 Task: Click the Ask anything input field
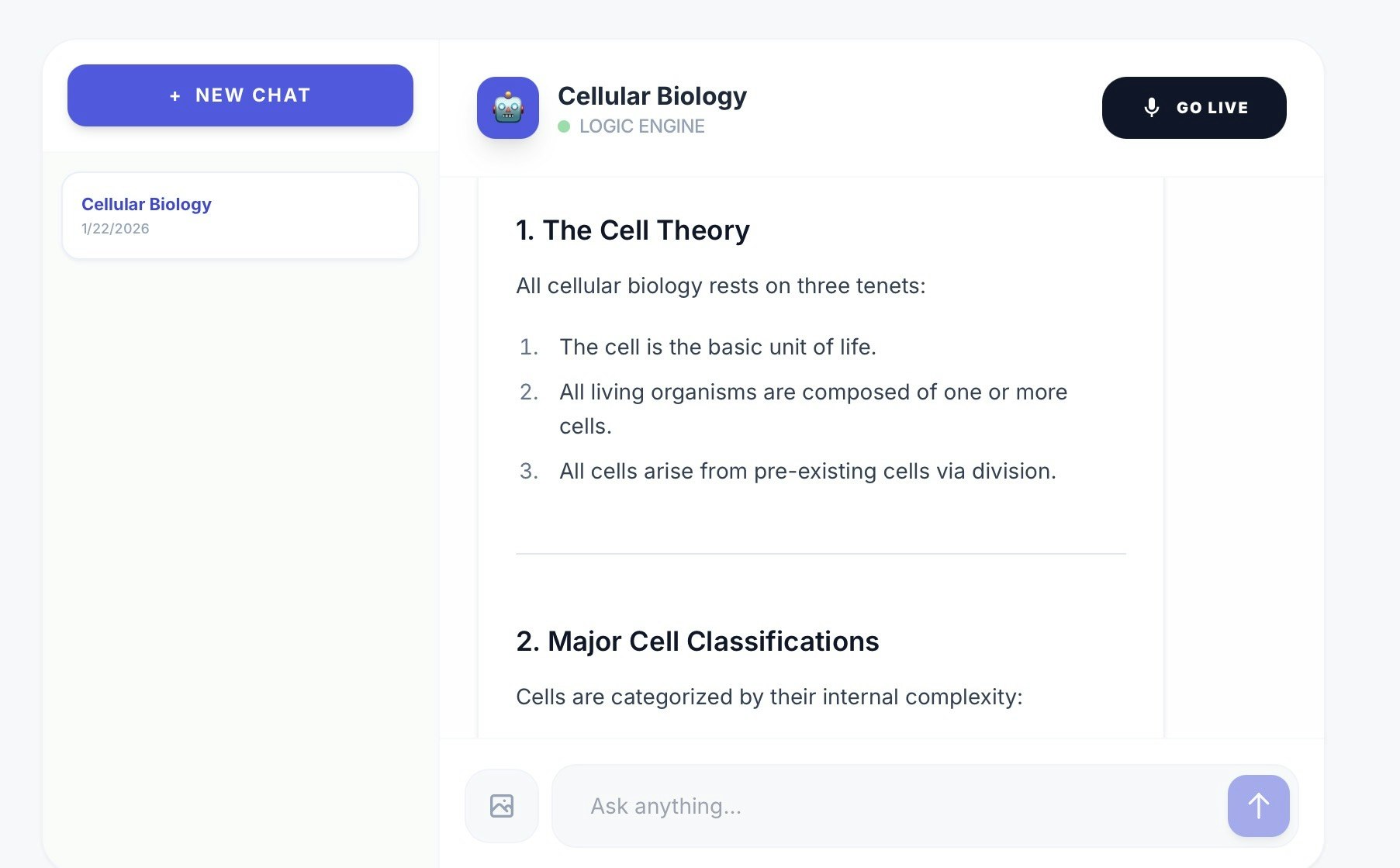click(x=853, y=805)
